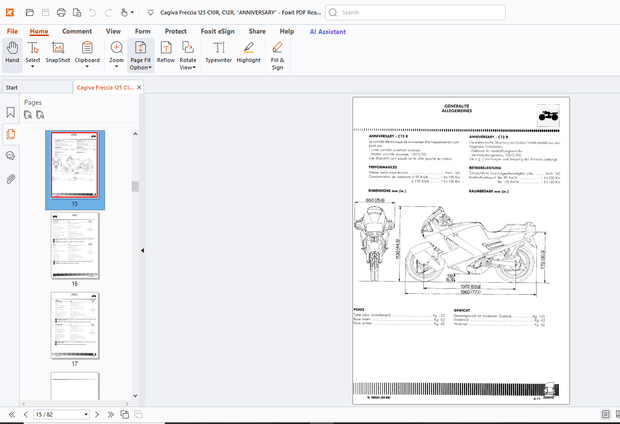Screen dimensions: 620x424
Task: Click the new document icon in title bar
Action: (77, 13)
